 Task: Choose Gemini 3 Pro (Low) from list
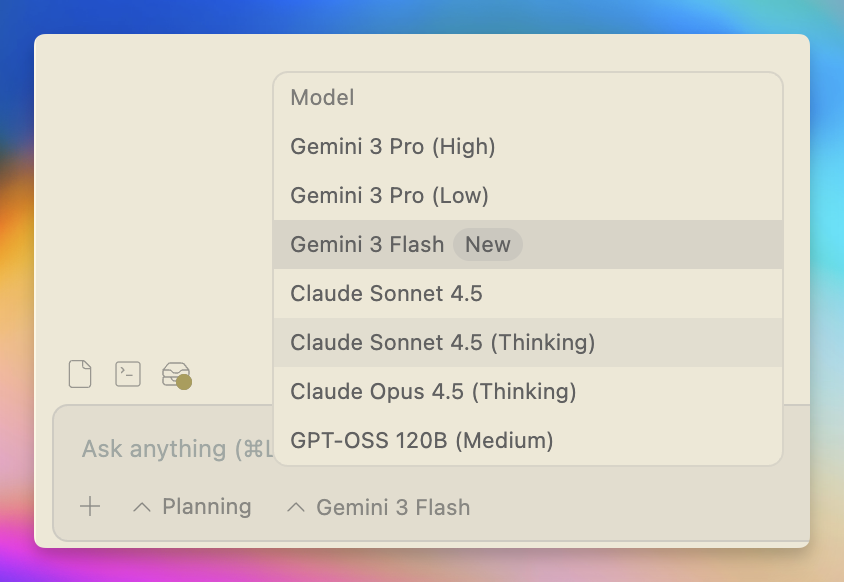click(389, 196)
